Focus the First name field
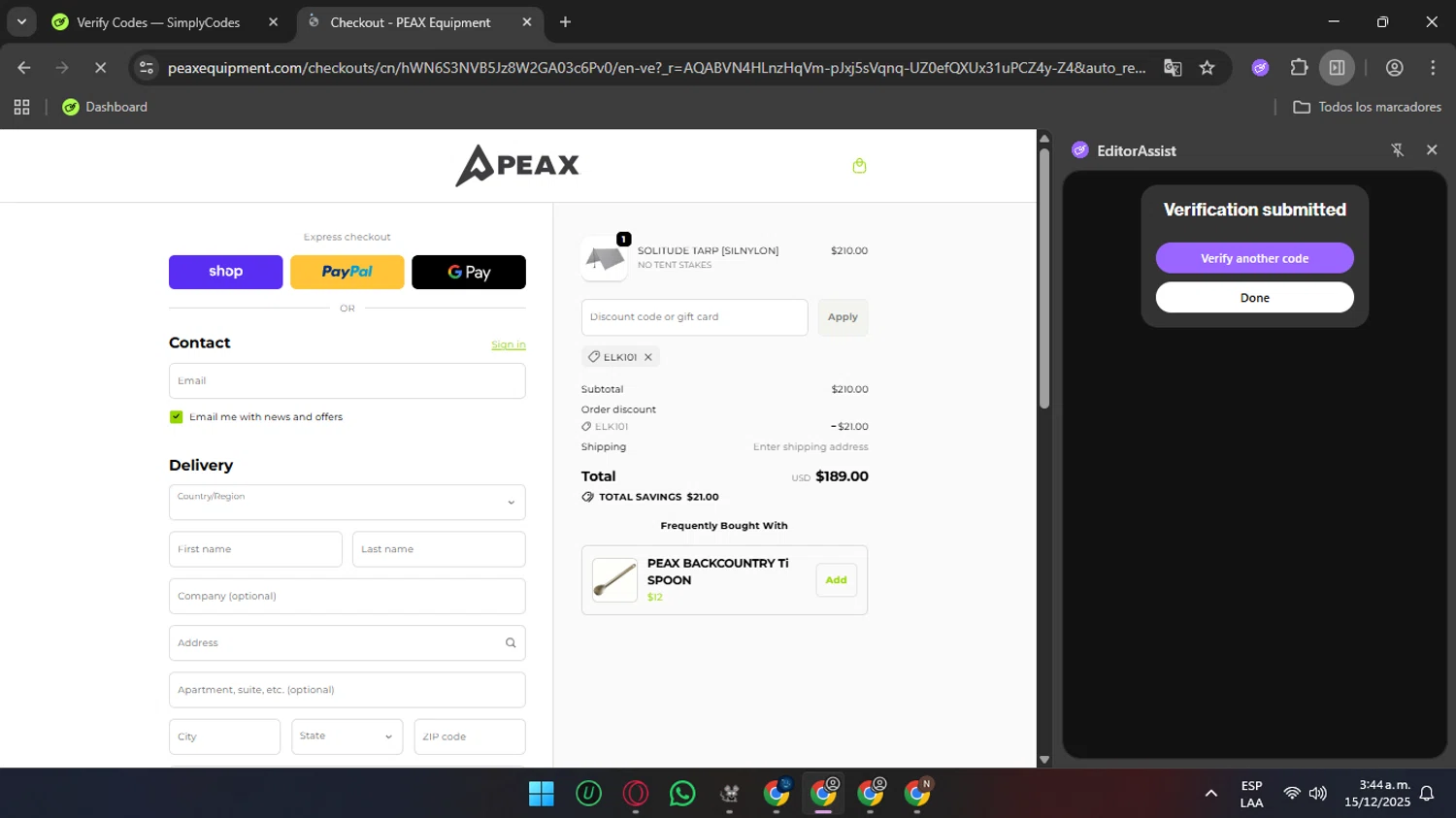The image size is (1456, 818). tap(255, 549)
